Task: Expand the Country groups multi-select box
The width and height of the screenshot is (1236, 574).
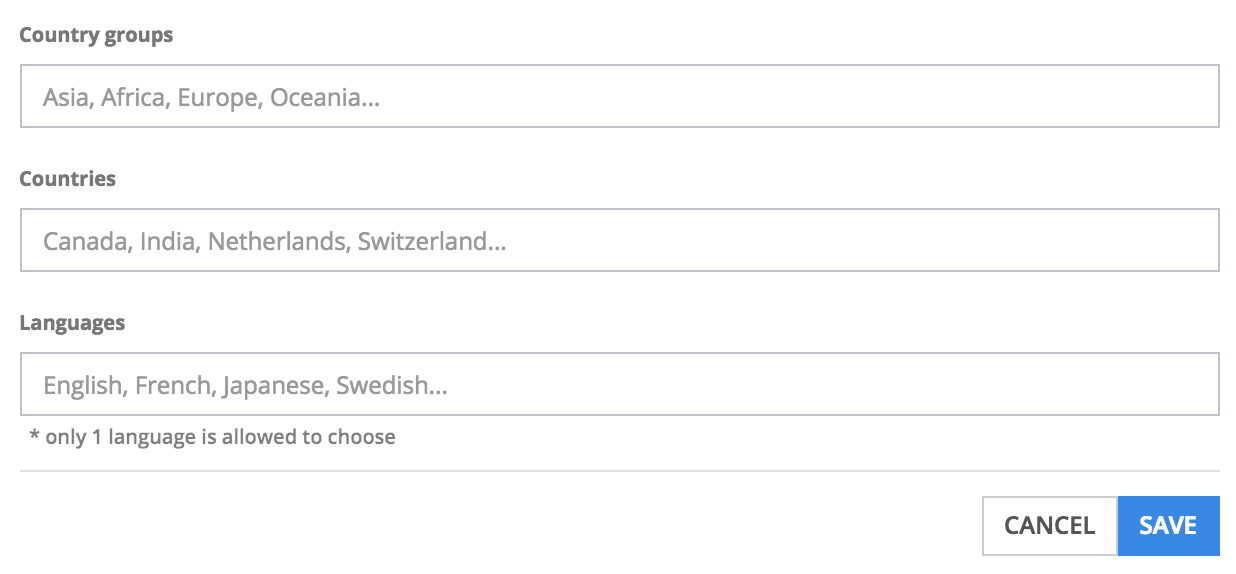Action: [620, 97]
